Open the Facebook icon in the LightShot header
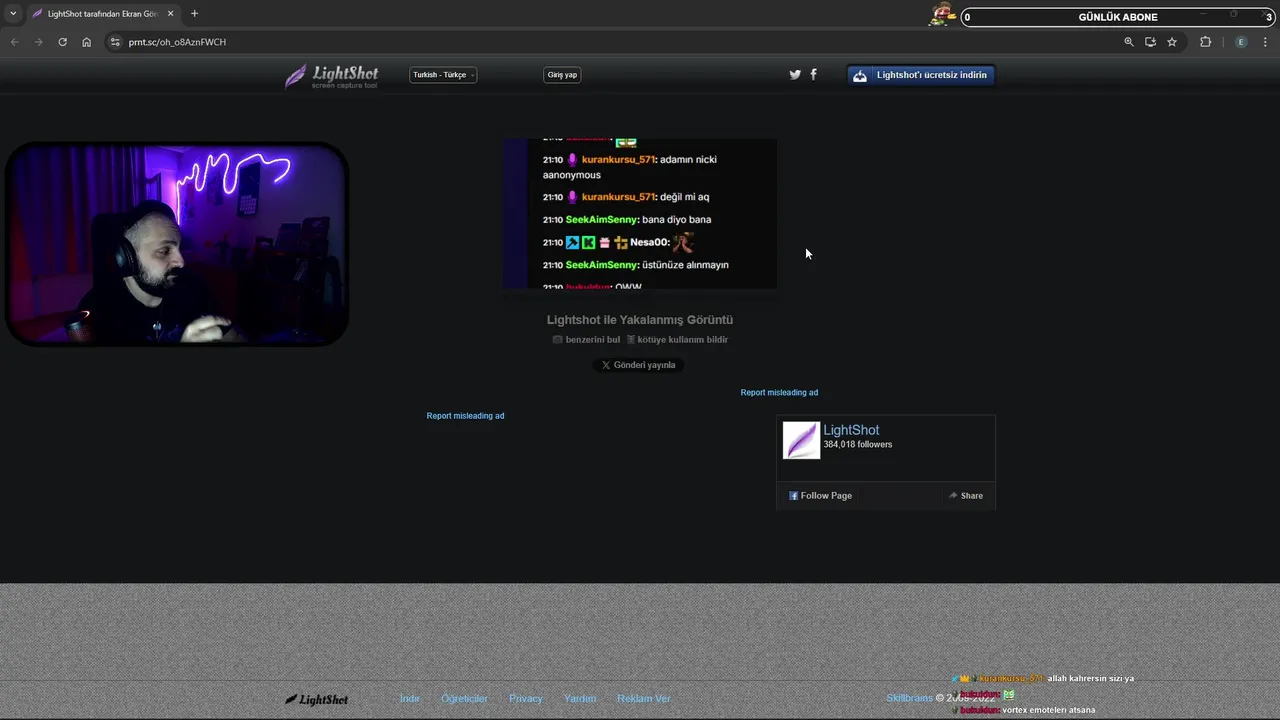The width and height of the screenshot is (1280, 720). (x=813, y=75)
